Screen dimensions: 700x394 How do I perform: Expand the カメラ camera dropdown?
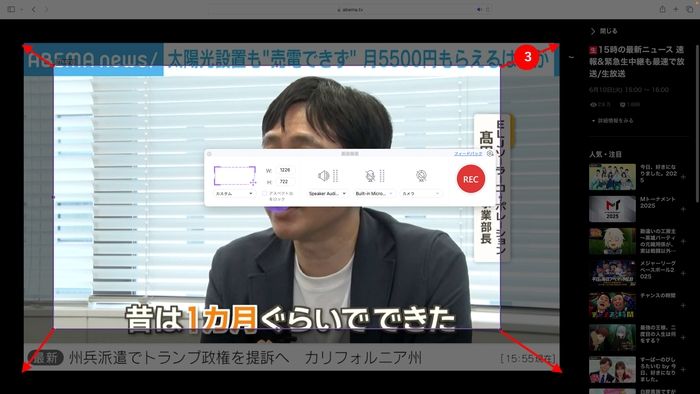coord(421,194)
